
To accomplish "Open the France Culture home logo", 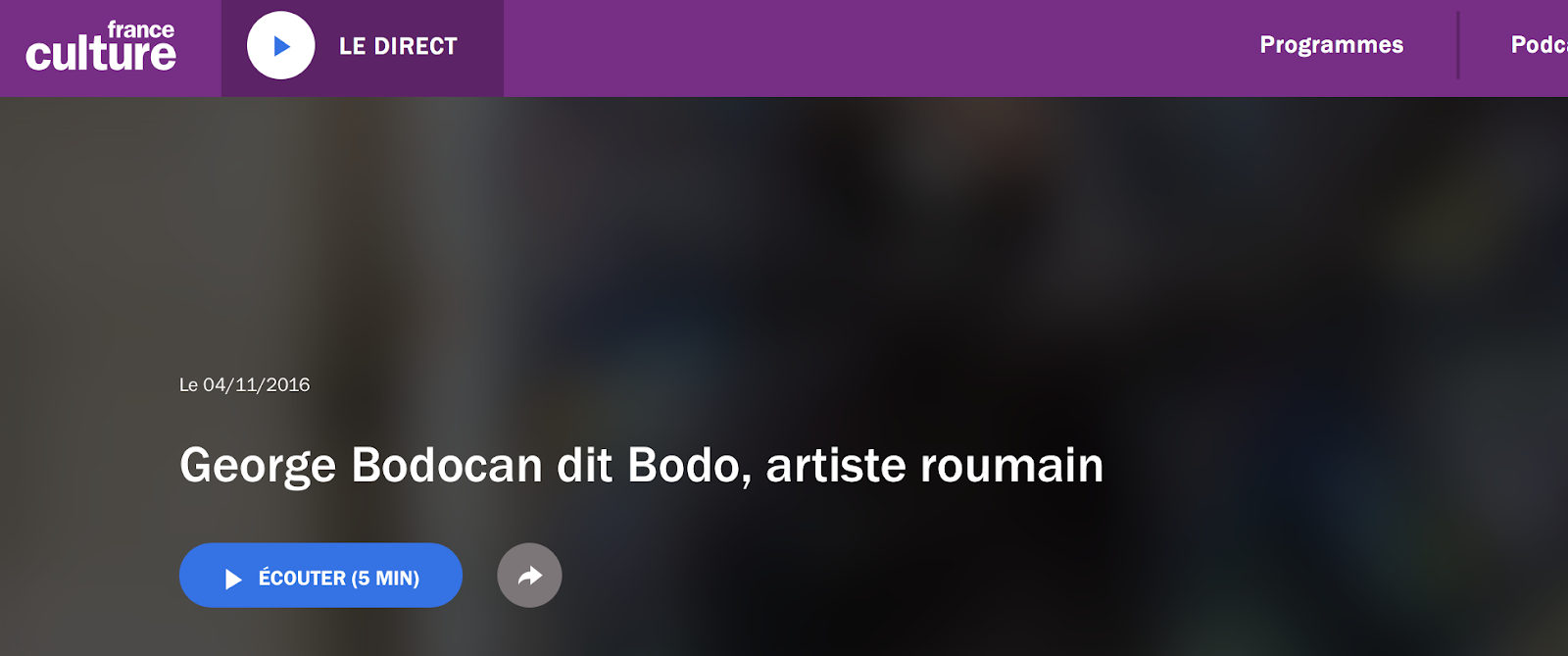I will [101, 47].
